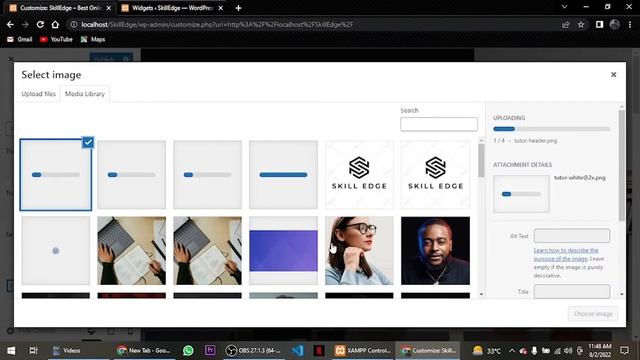Screen dimensions: 640x360
Task: Switch to New Tab Chrome window on taskbar
Action: (145, 350)
